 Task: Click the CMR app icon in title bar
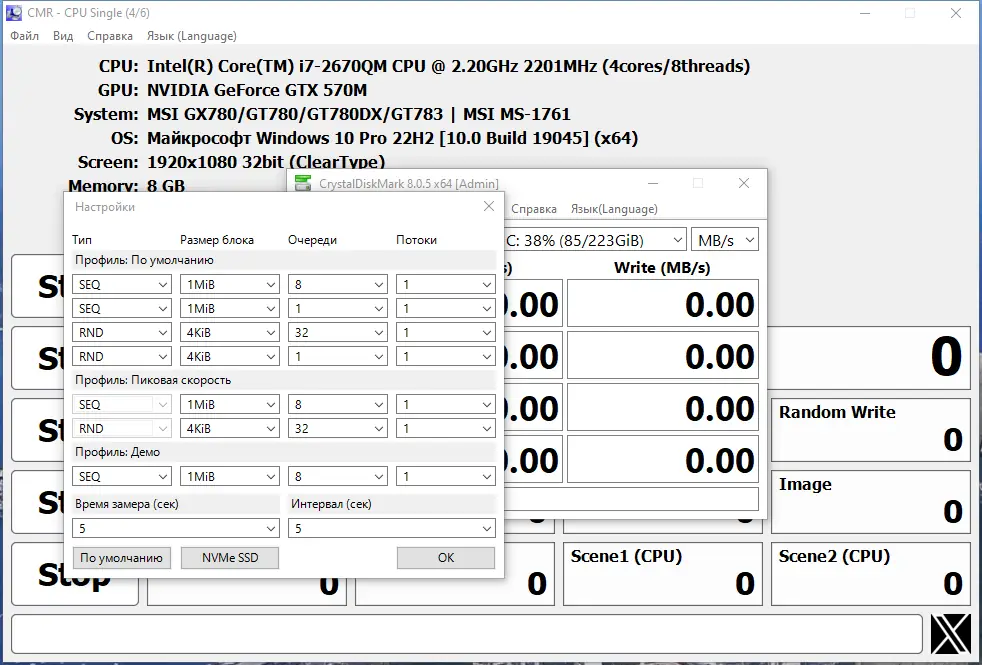[14, 13]
